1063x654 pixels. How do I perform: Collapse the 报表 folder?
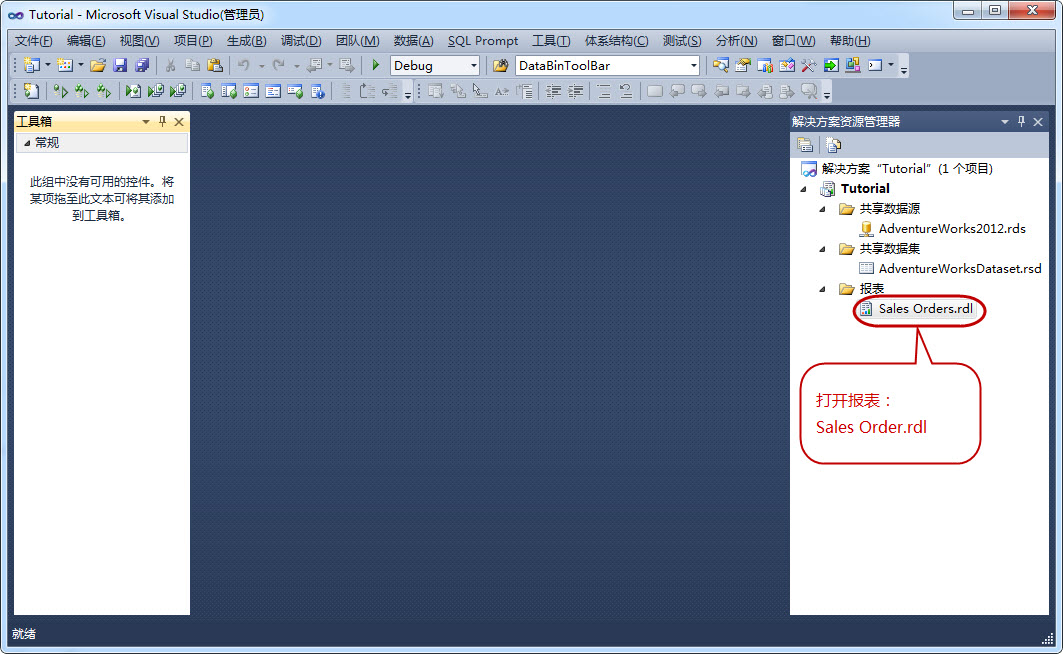[x=823, y=289]
